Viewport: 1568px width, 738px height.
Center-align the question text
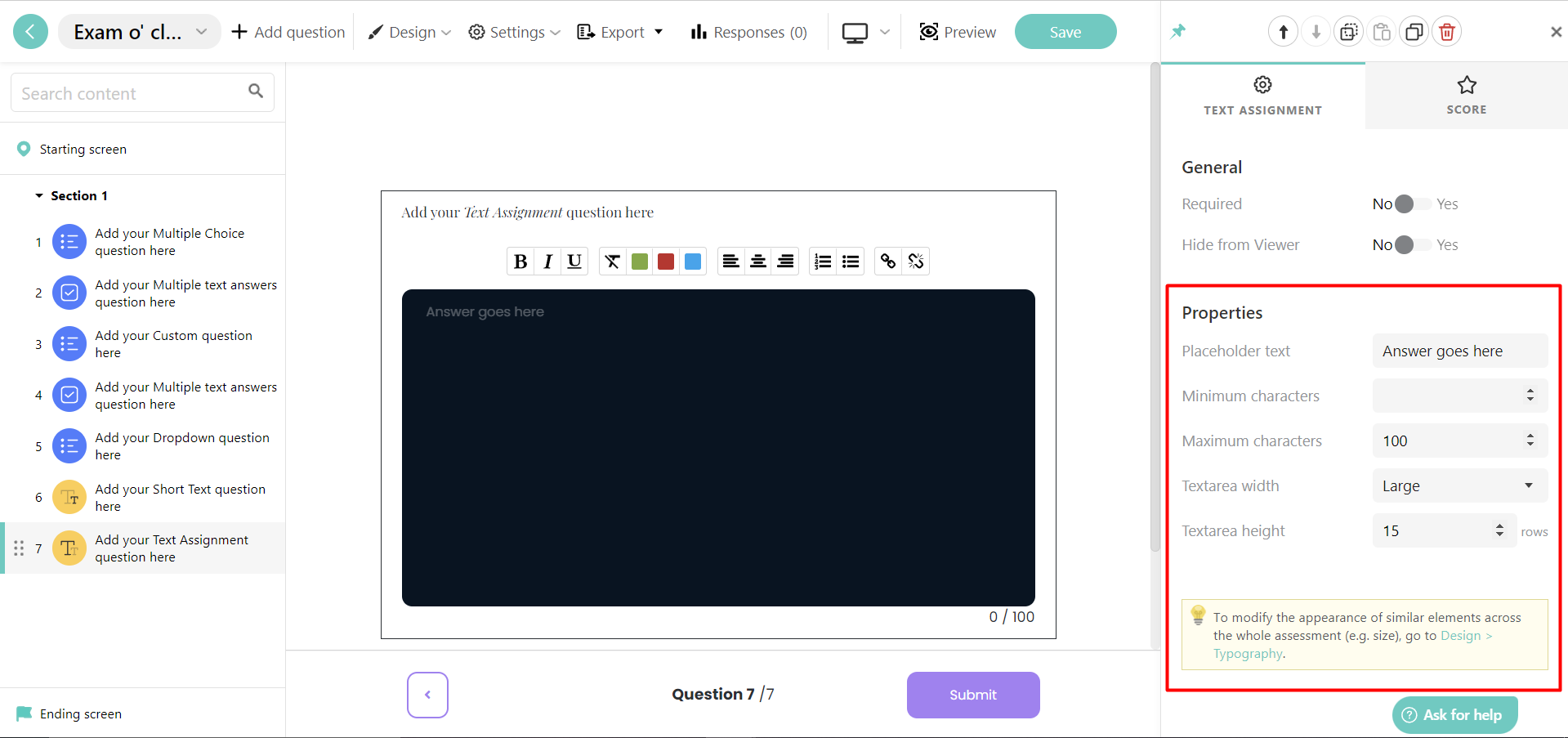click(758, 261)
